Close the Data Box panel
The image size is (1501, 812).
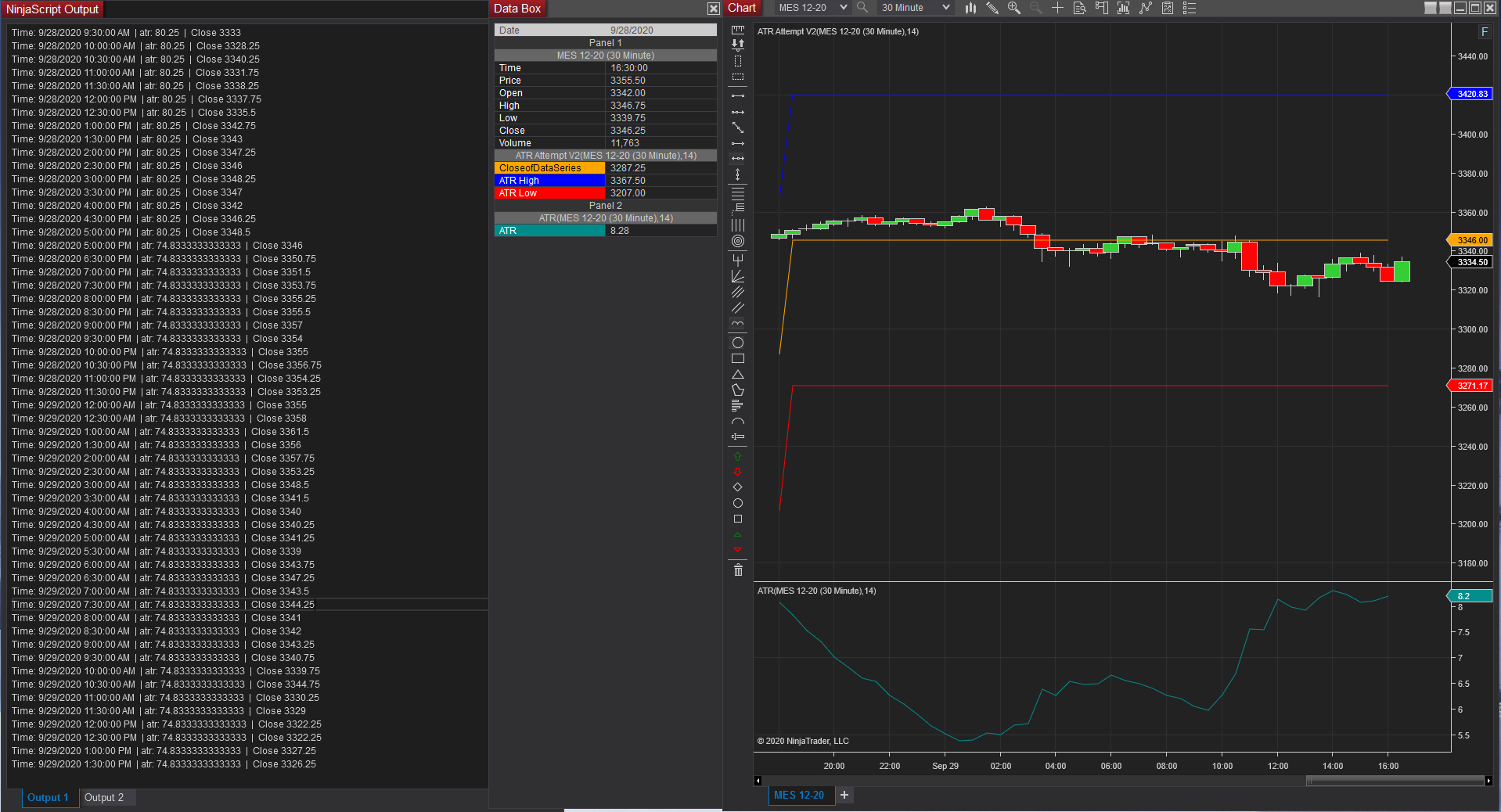[x=714, y=9]
